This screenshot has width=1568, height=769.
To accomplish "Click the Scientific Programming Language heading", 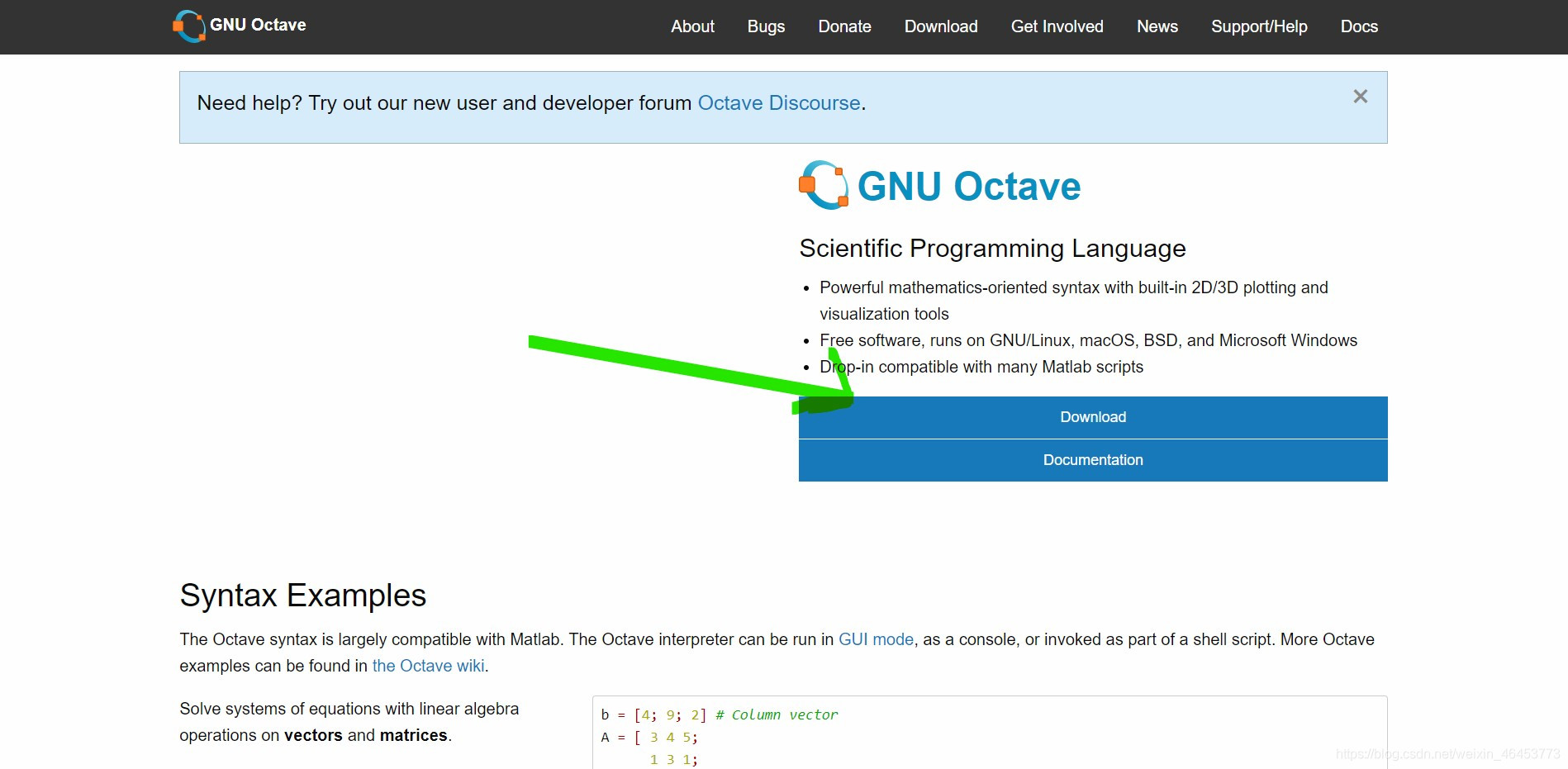I will [x=992, y=249].
